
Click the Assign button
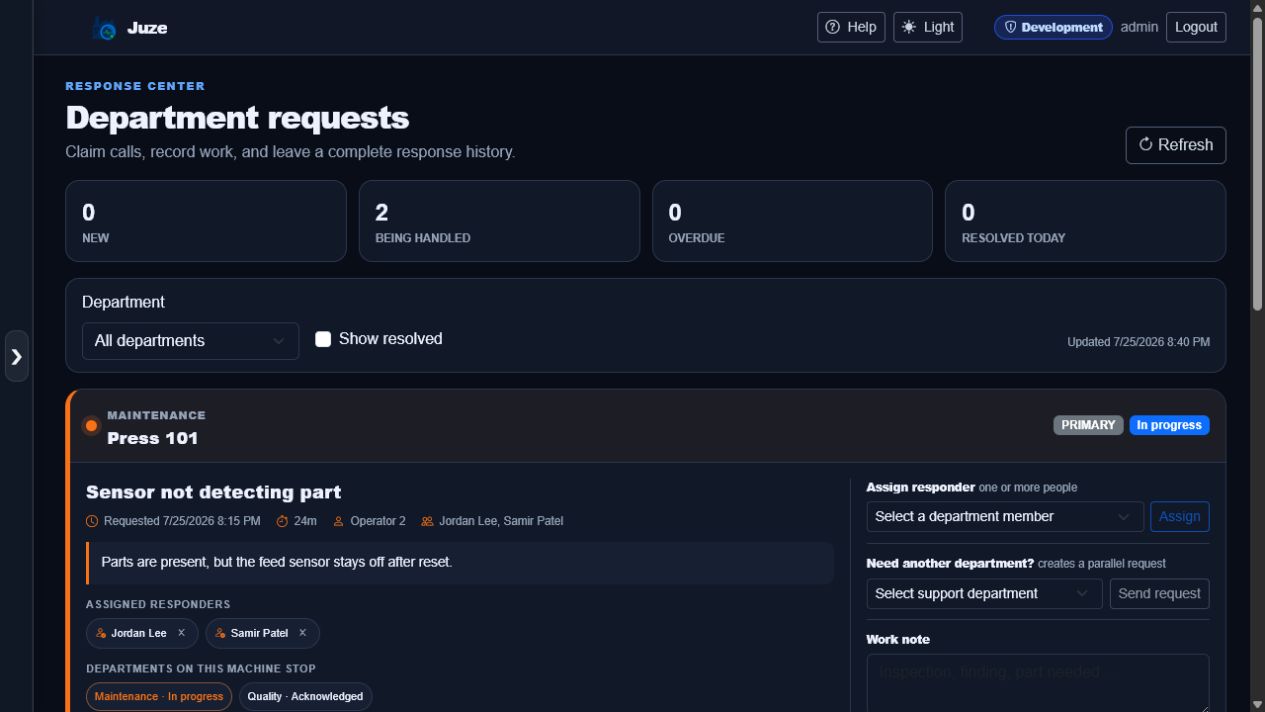1180,517
